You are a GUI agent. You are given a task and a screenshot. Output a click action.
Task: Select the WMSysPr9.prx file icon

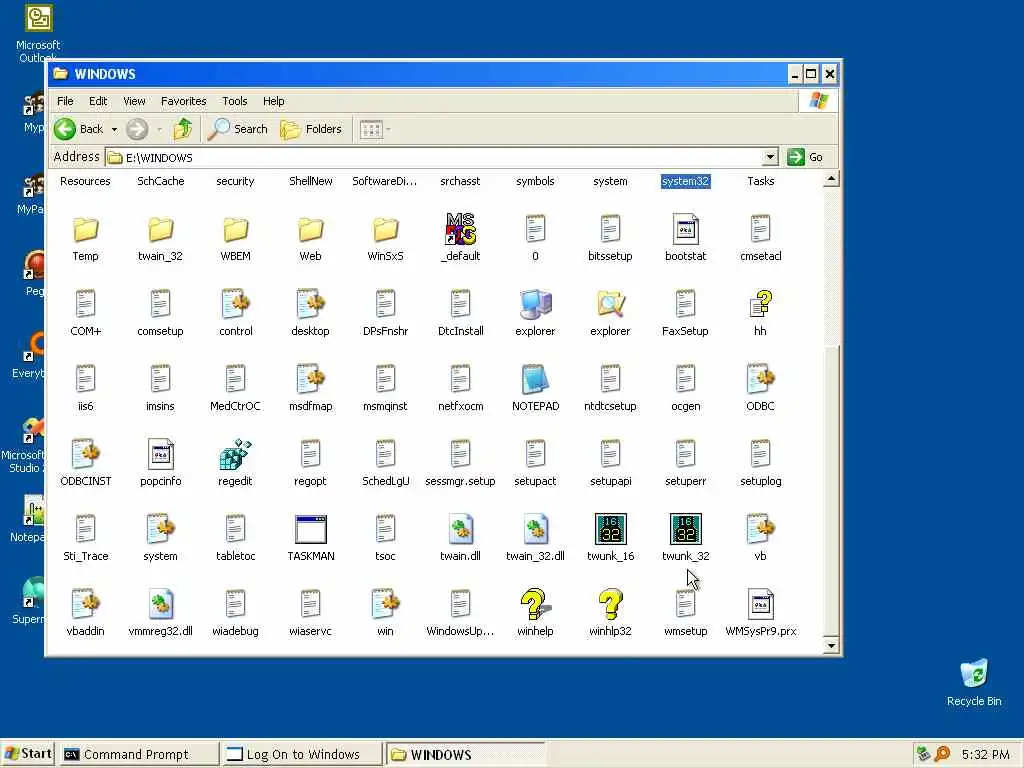[760, 605]
